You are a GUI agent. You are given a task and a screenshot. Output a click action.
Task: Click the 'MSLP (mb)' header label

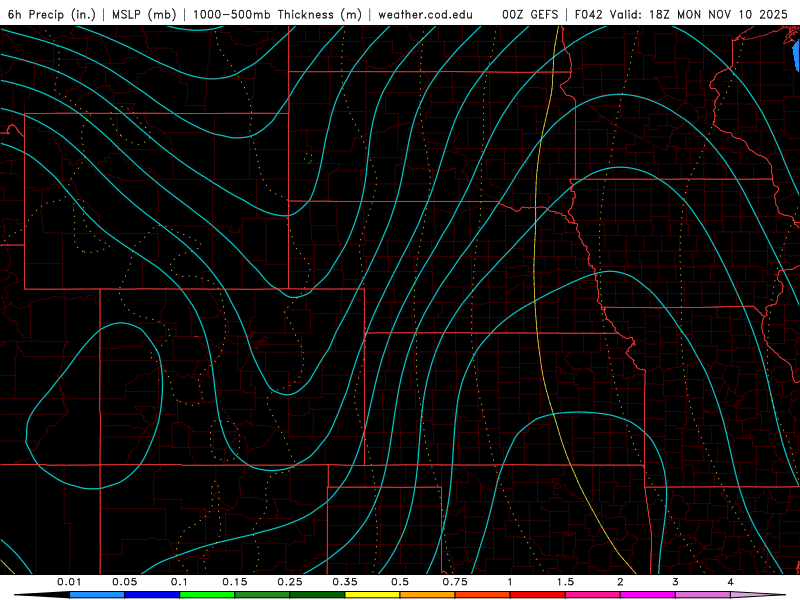[x=144, y=15]
